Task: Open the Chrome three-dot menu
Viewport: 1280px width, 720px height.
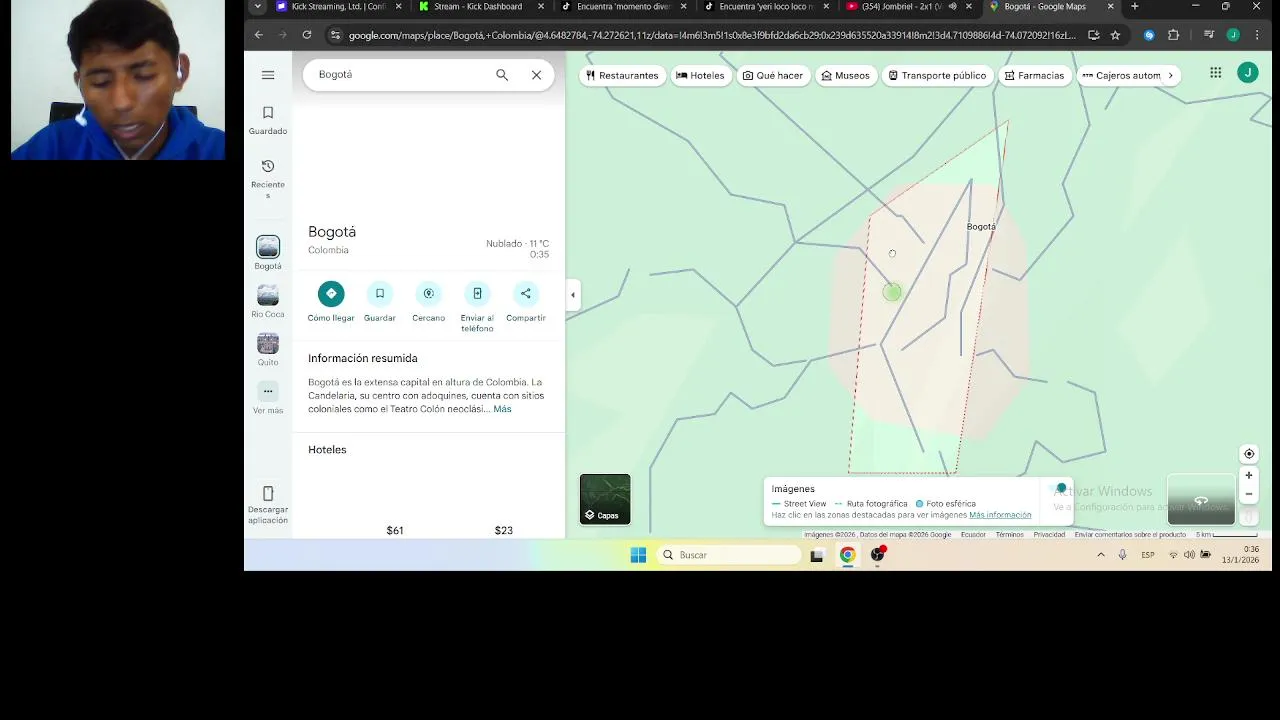Action: click(x=1257, y=35)
